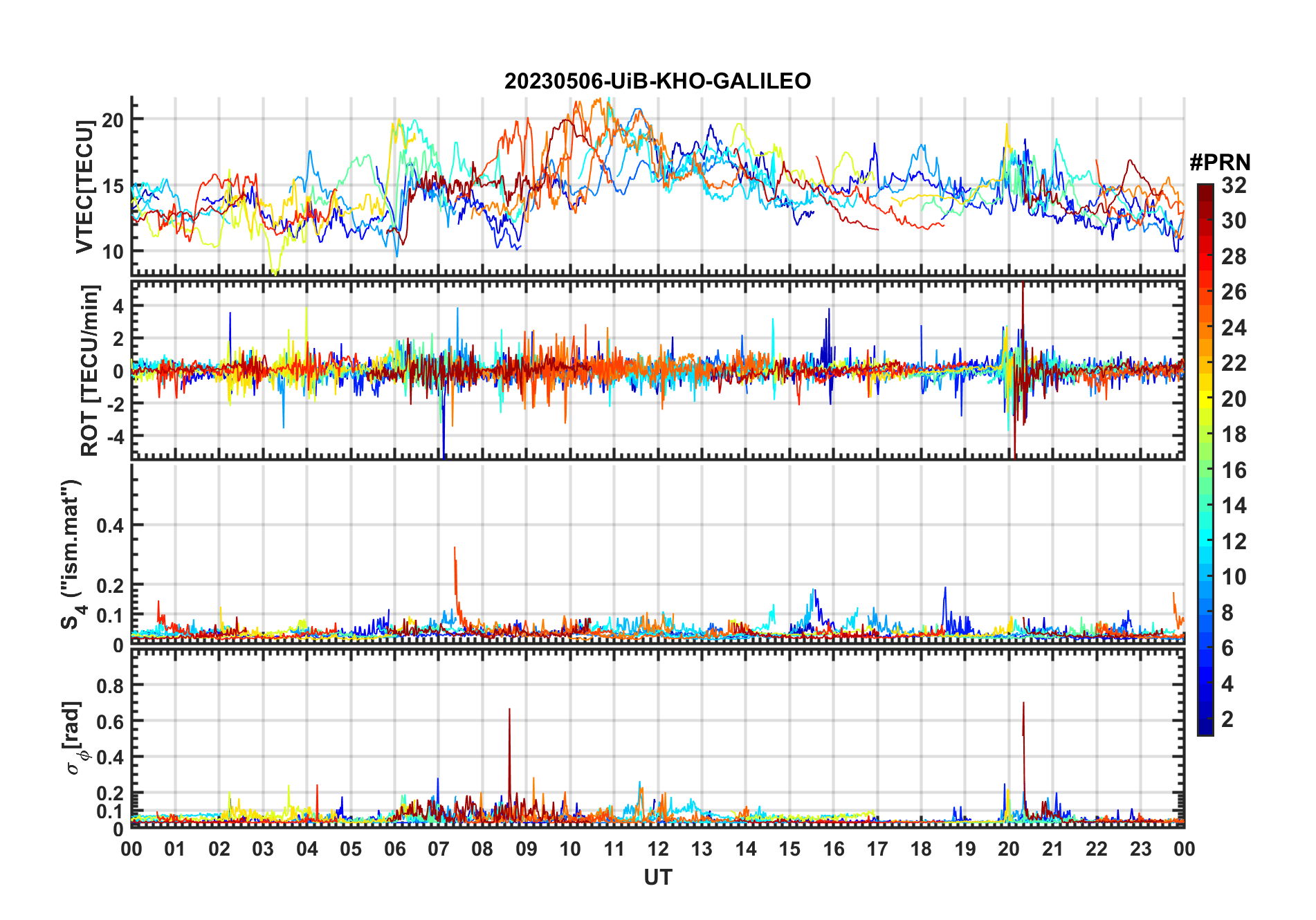This screenshot has width=1316, height=920.
Task: Click the -2 tick on ROT axis
Action: [115, 404]
